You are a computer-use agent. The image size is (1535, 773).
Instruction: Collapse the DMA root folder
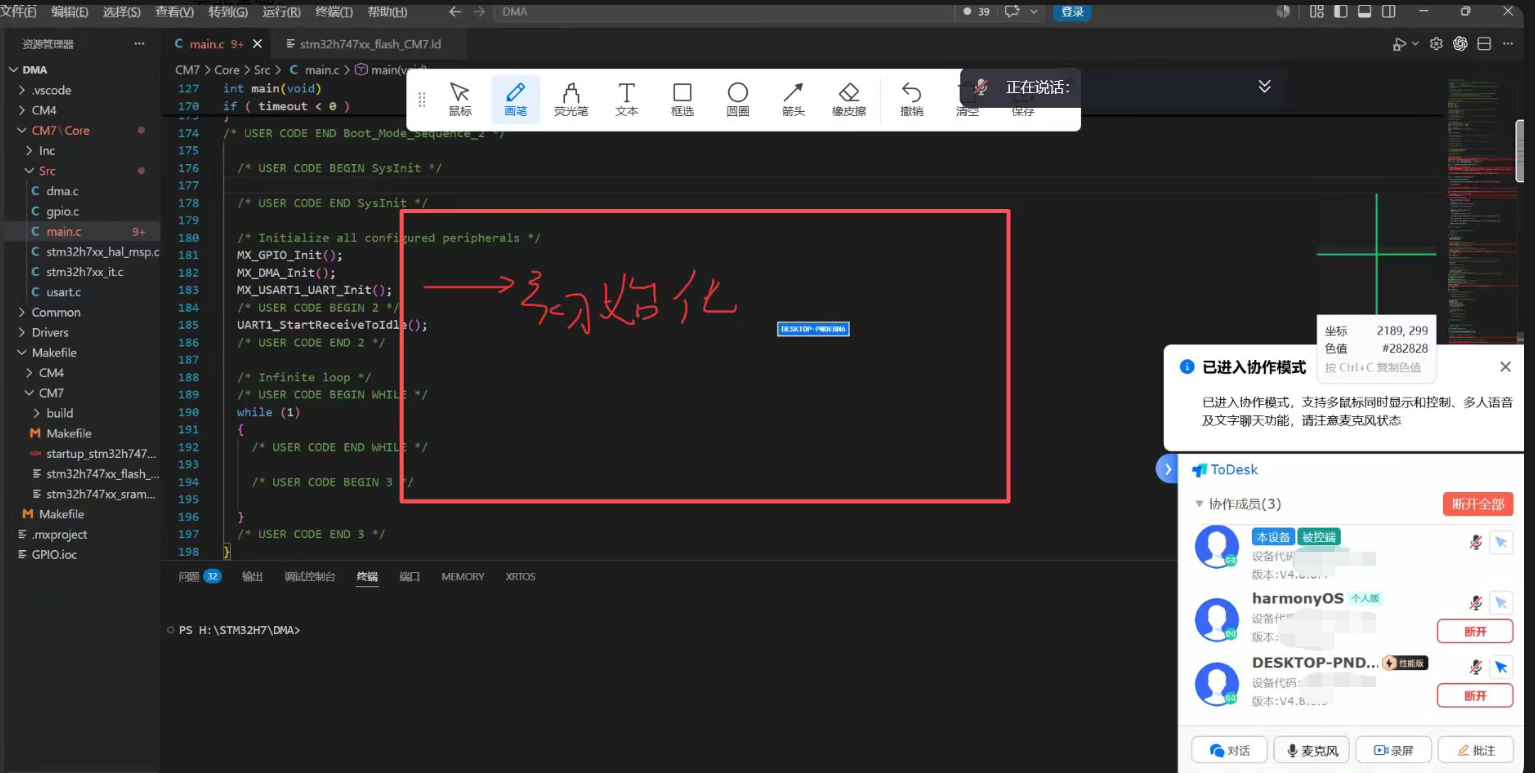pos(34,70)
